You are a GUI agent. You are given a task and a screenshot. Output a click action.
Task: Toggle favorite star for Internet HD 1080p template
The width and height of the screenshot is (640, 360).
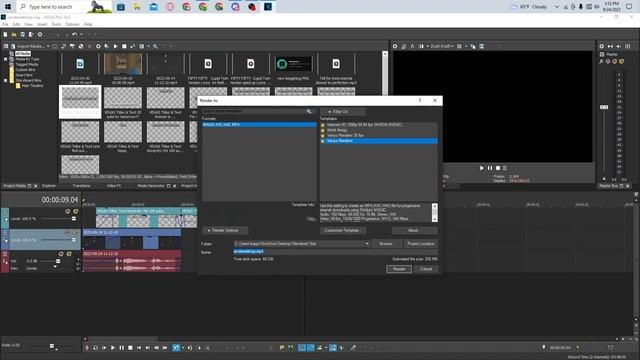pos(323,125)
